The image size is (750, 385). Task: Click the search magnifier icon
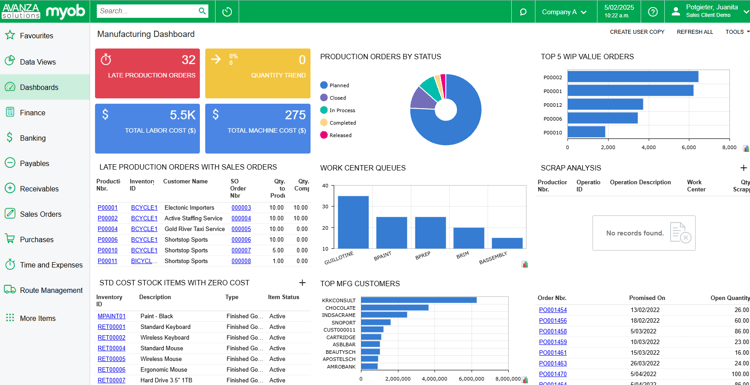202,11
